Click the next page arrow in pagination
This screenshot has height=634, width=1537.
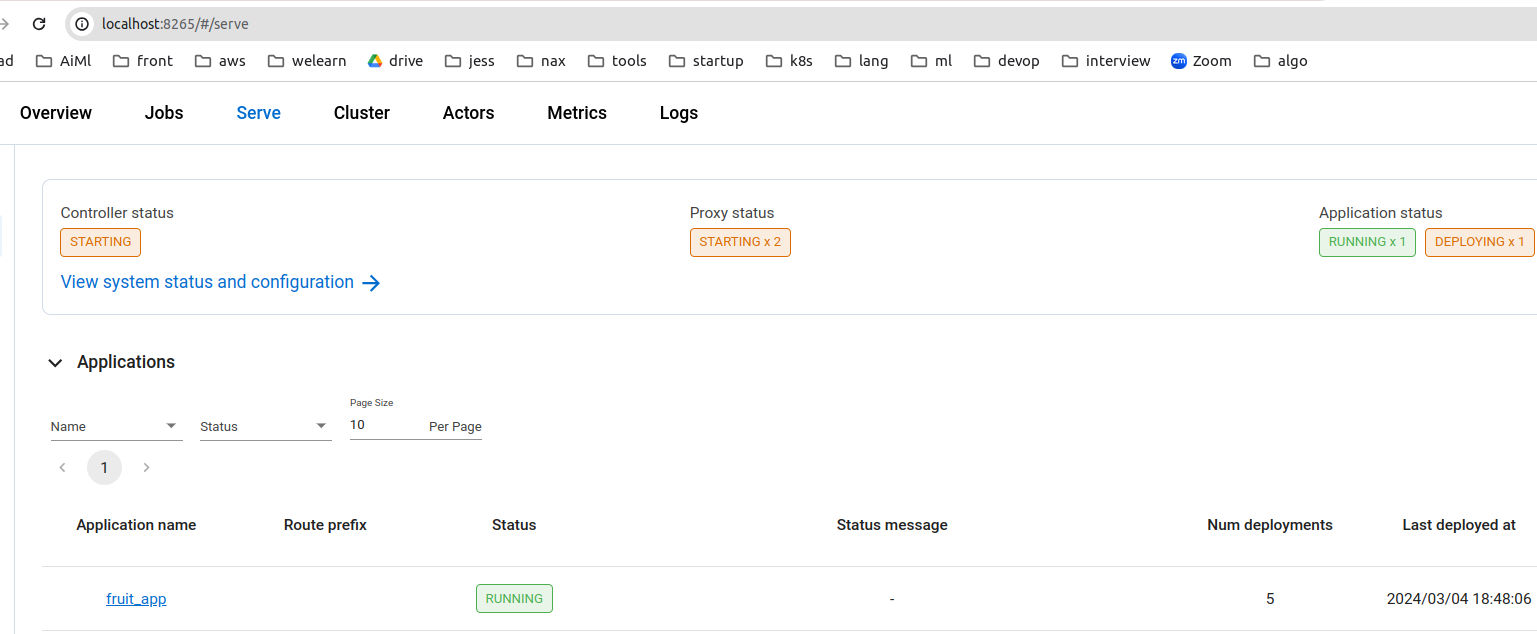(x=146, y=467)
